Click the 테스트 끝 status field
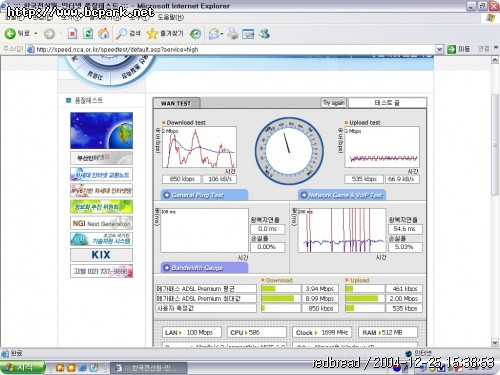This screenshot has width=500, height=375. [x=387, y=103]
